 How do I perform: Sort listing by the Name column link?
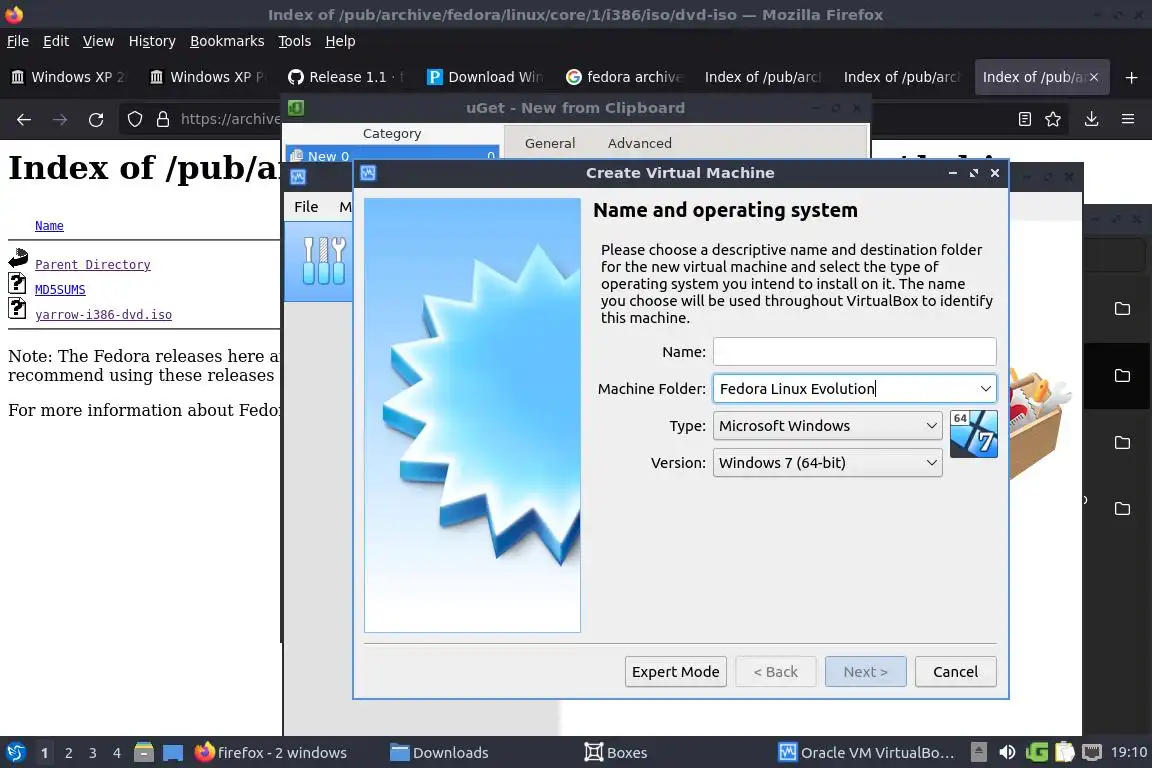(49, 226)
